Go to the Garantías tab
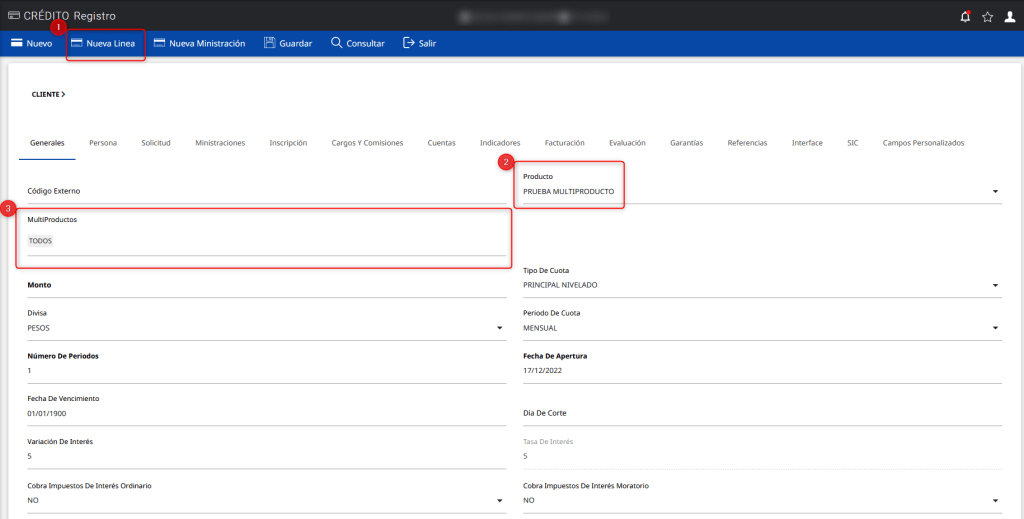Image resolution: width=1024 pixels, height=519 pixels. coord(686,143)
